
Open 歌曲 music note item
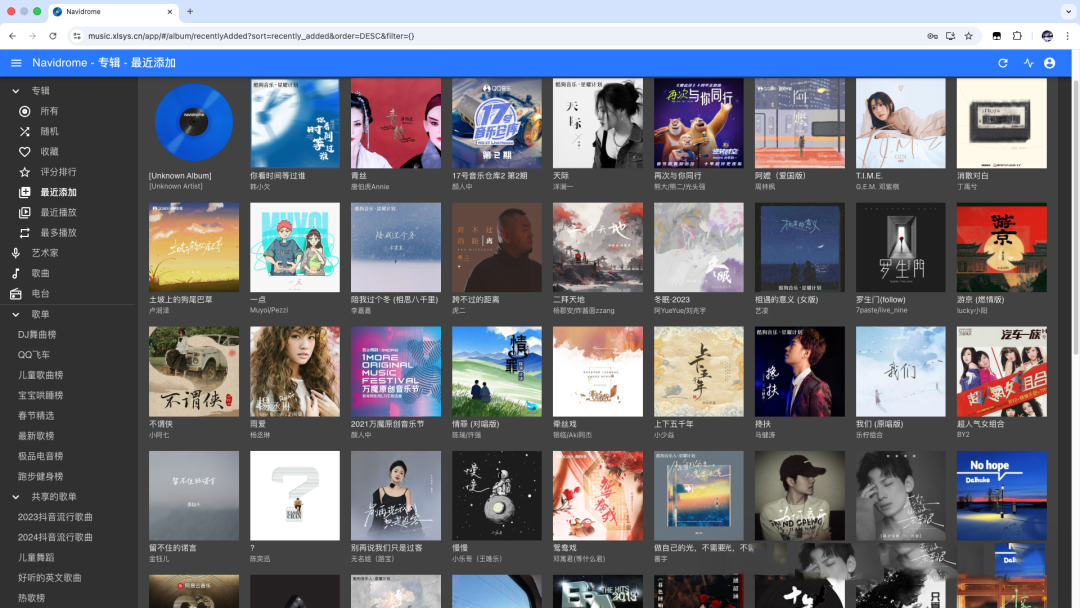(x=16, y=273)
